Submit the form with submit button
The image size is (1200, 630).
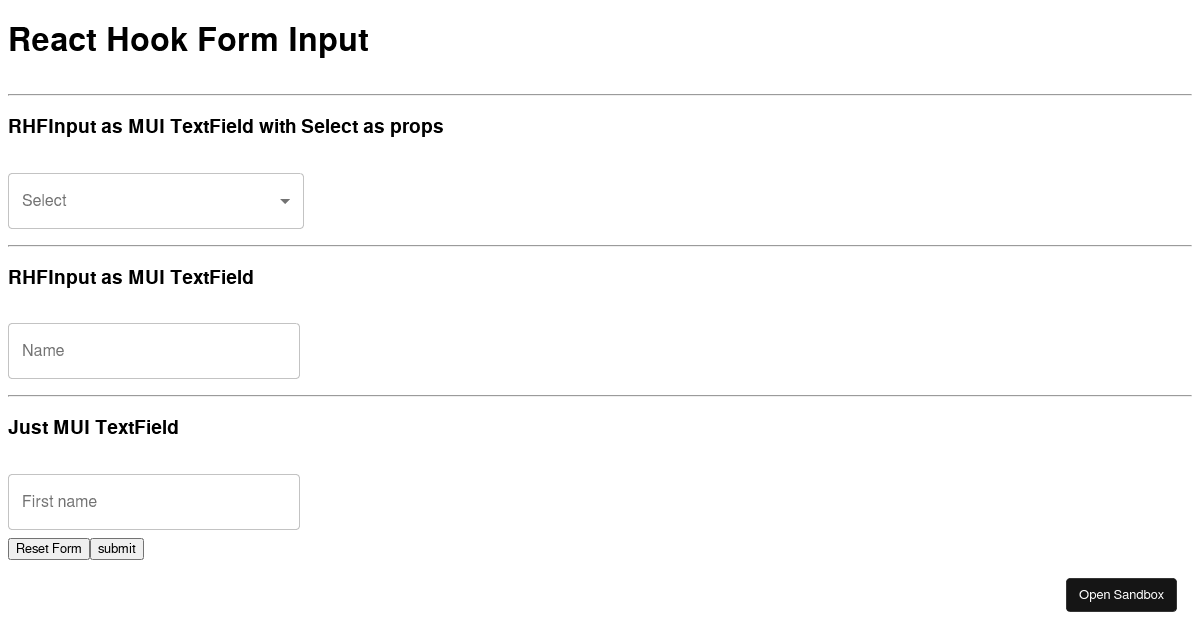[x=117, y=549]
